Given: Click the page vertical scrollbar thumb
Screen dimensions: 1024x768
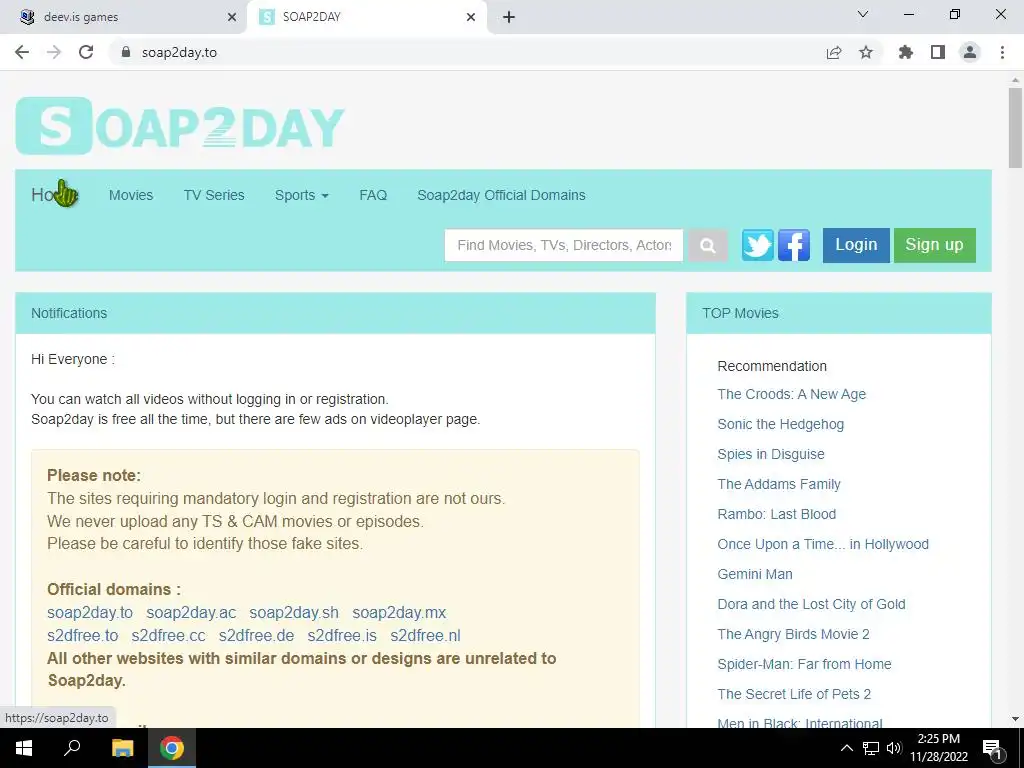Looking at the screenshot, I should pos(1015,127).
